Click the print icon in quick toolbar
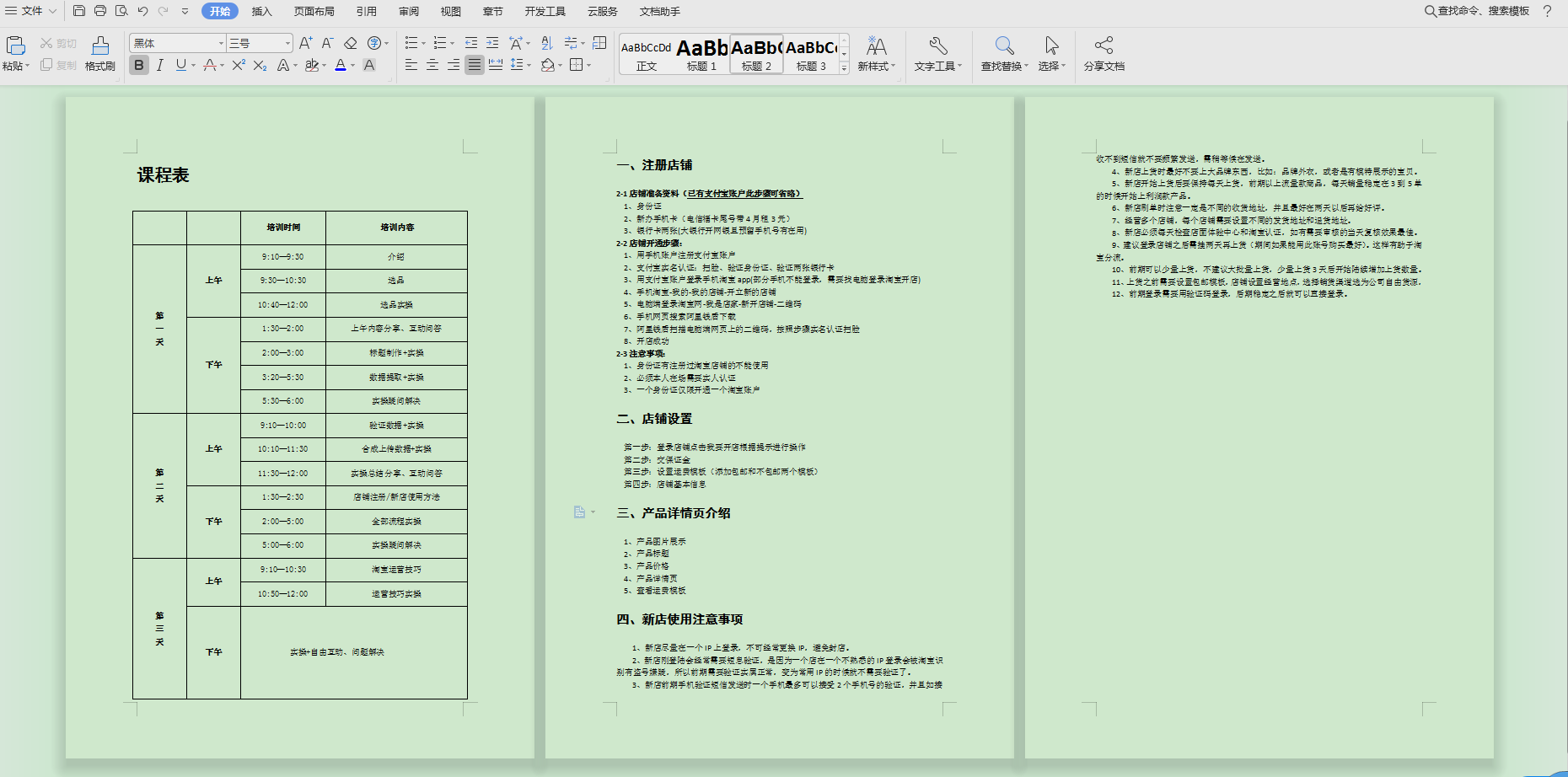This screenshot has height=777, width=1568. point(100,11)
